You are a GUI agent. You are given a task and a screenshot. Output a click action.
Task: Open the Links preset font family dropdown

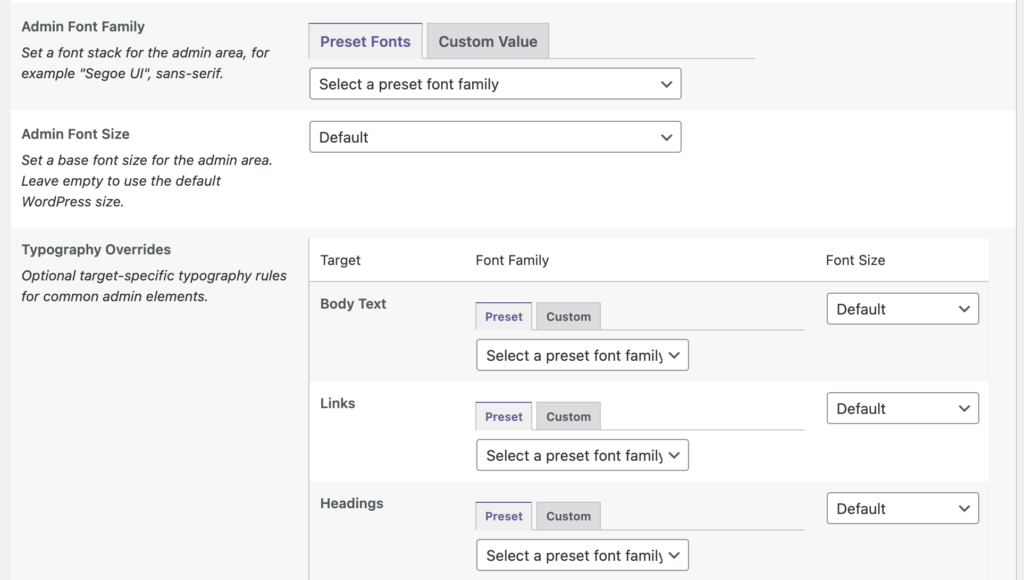click(582, 455)
